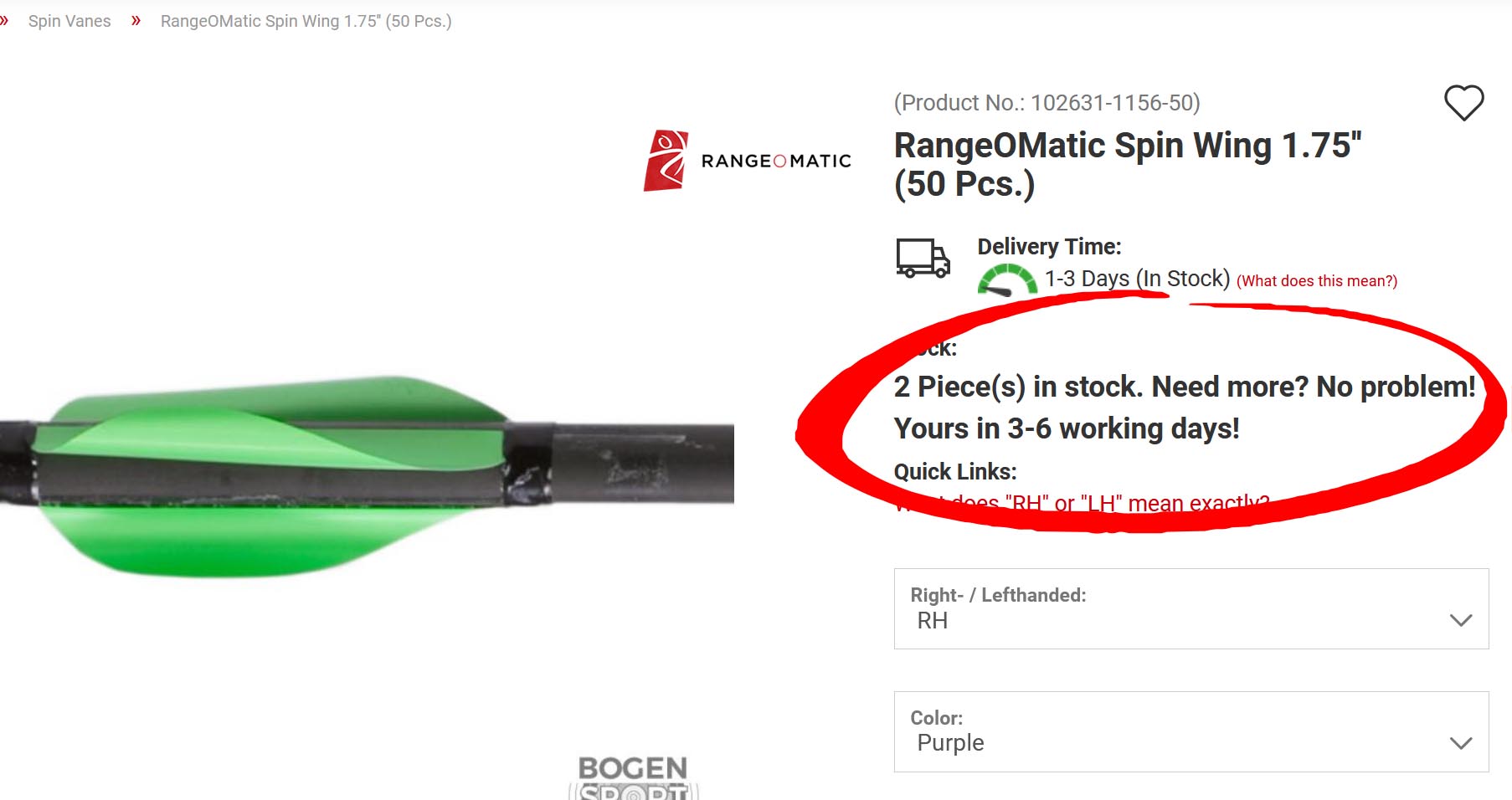
Task: Add product to wishlist via heart icon
Action: pyautogui.click(x=1463, y=103)
